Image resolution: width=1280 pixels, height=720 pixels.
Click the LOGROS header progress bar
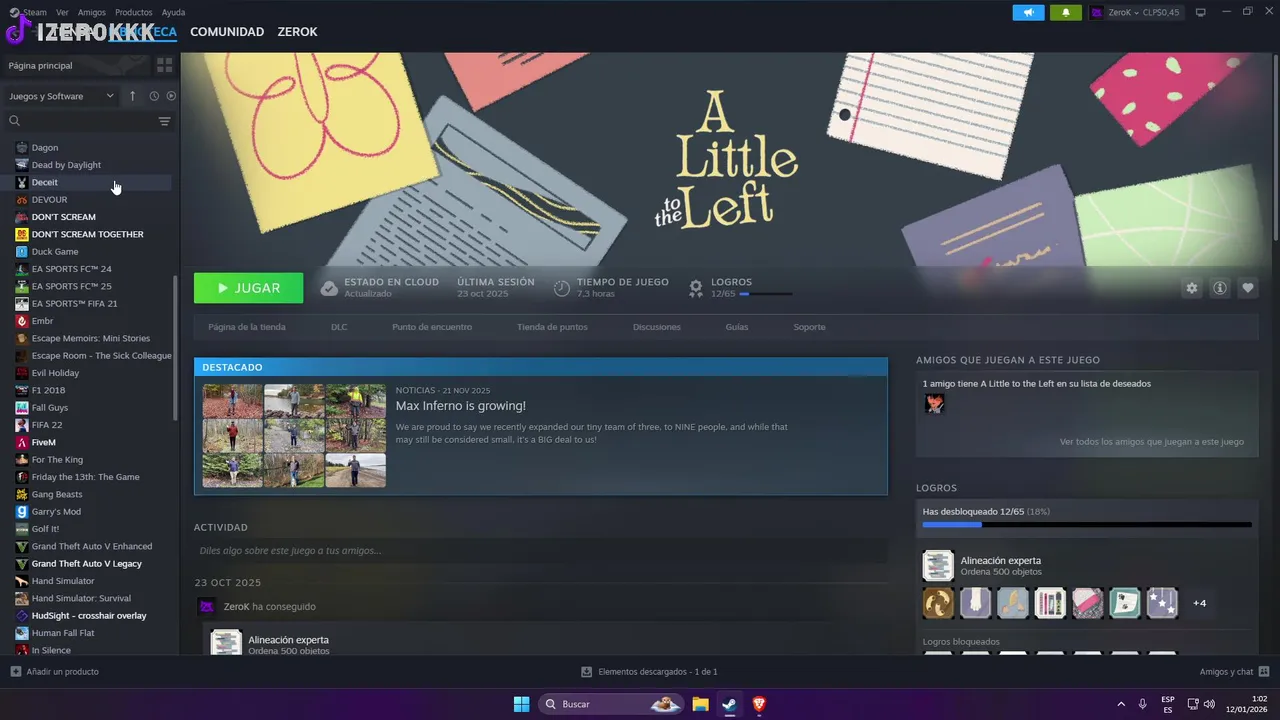(x=766, y=294)
